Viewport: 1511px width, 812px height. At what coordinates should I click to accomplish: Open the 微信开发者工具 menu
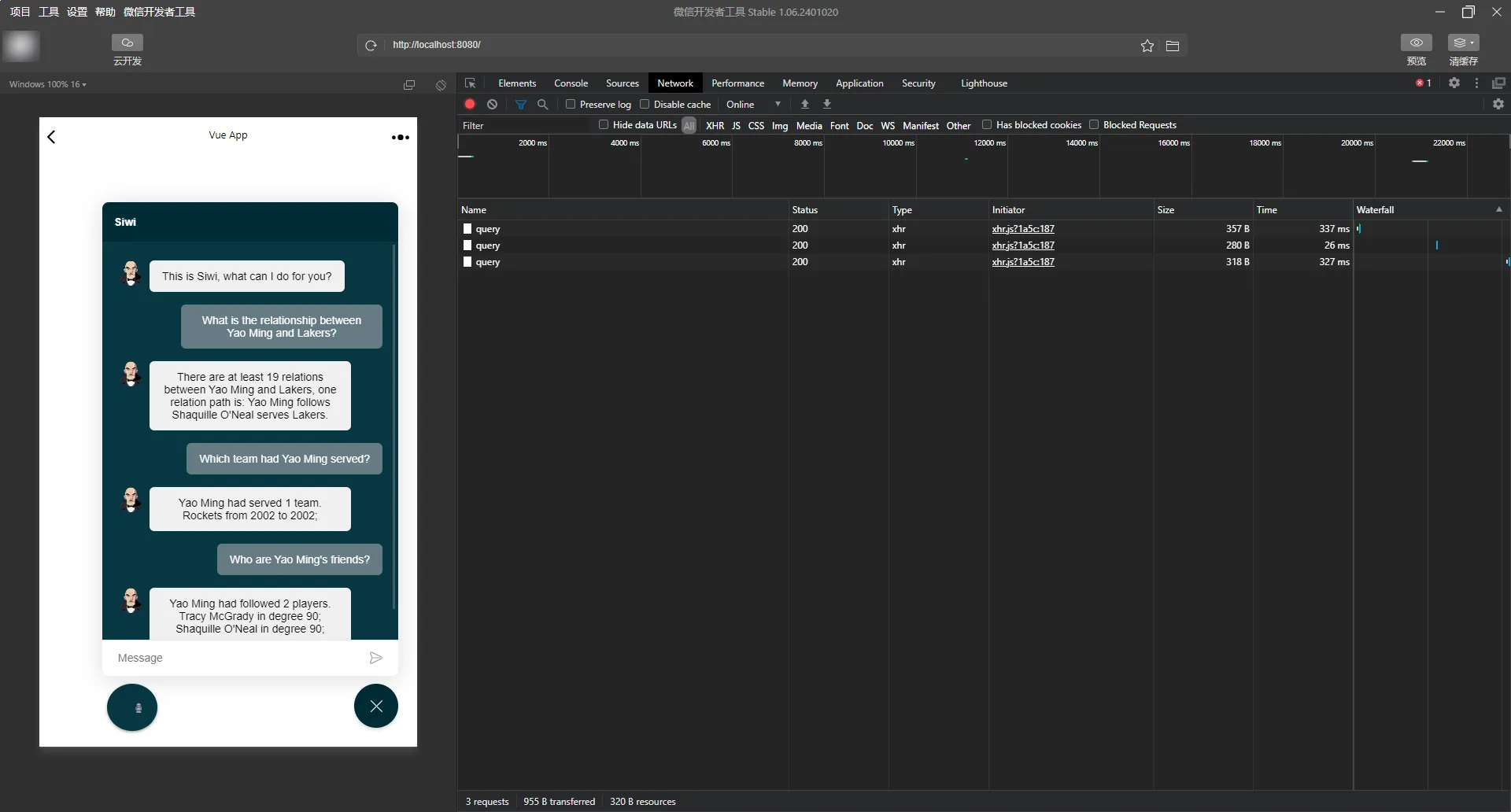pyautogui.click(x=159, y=12)
